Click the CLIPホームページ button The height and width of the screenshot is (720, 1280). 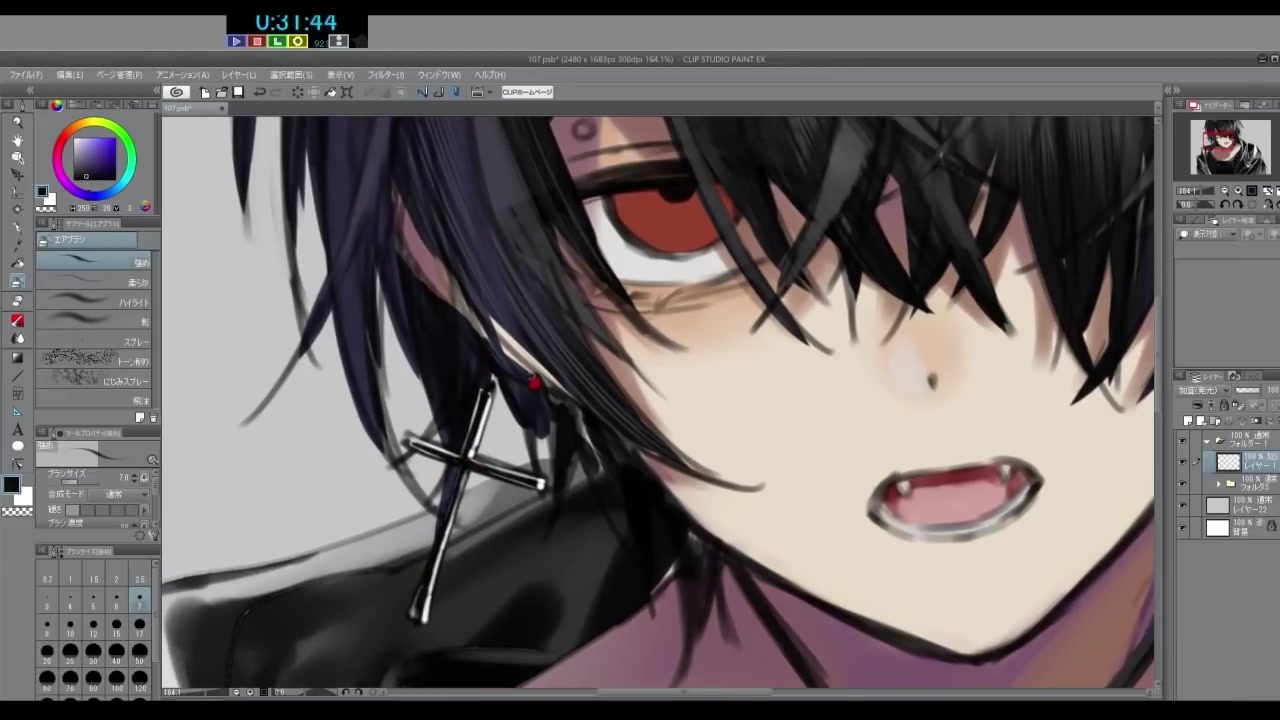[527, 92]
